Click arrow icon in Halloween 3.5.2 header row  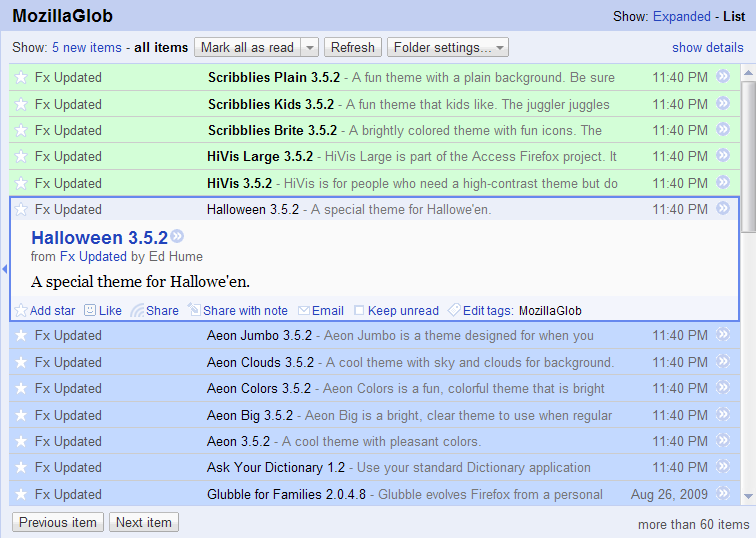point(723,208)
